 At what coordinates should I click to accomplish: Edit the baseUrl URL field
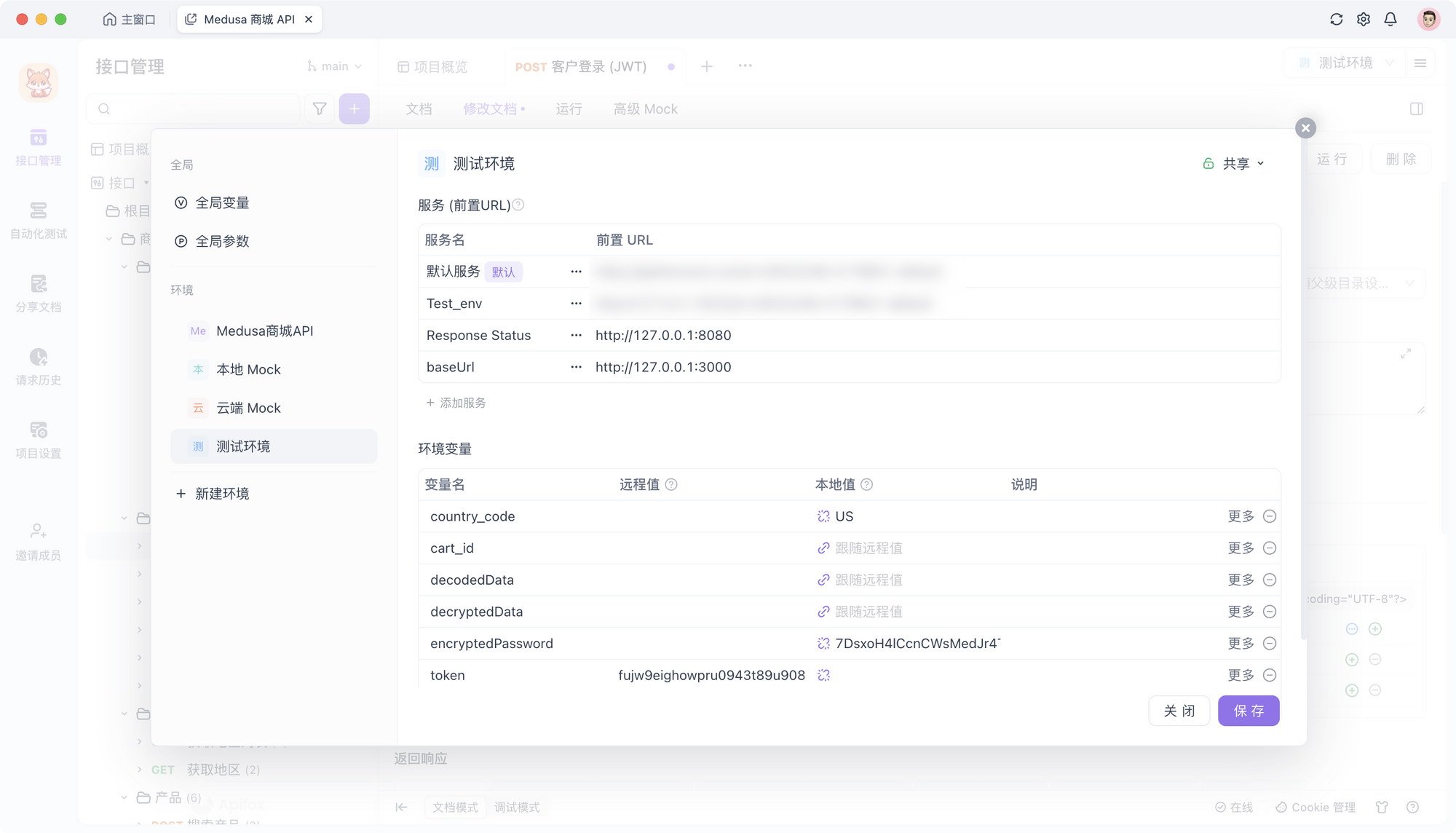936,367
